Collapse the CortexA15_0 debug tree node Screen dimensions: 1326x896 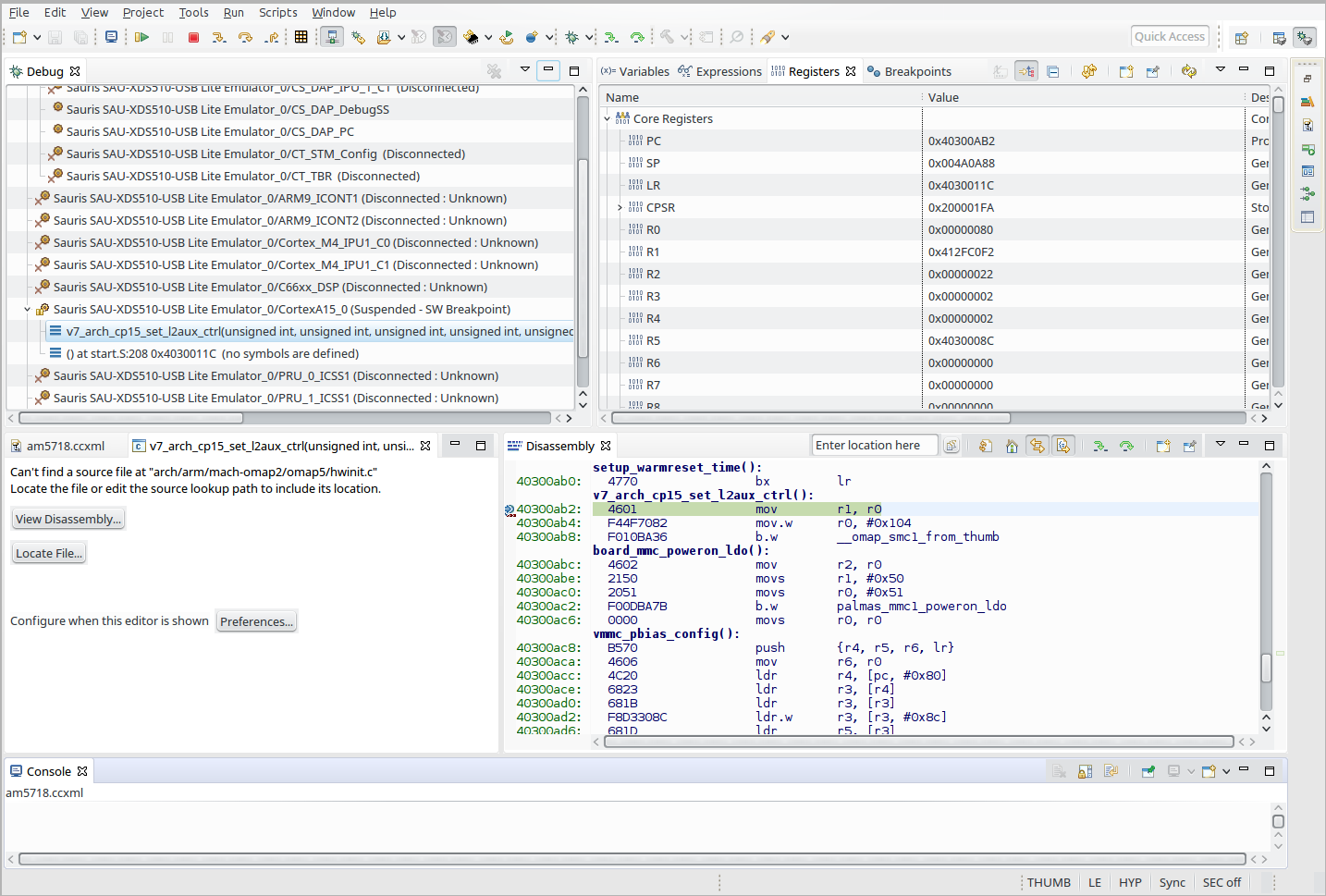tap(27, 310)
